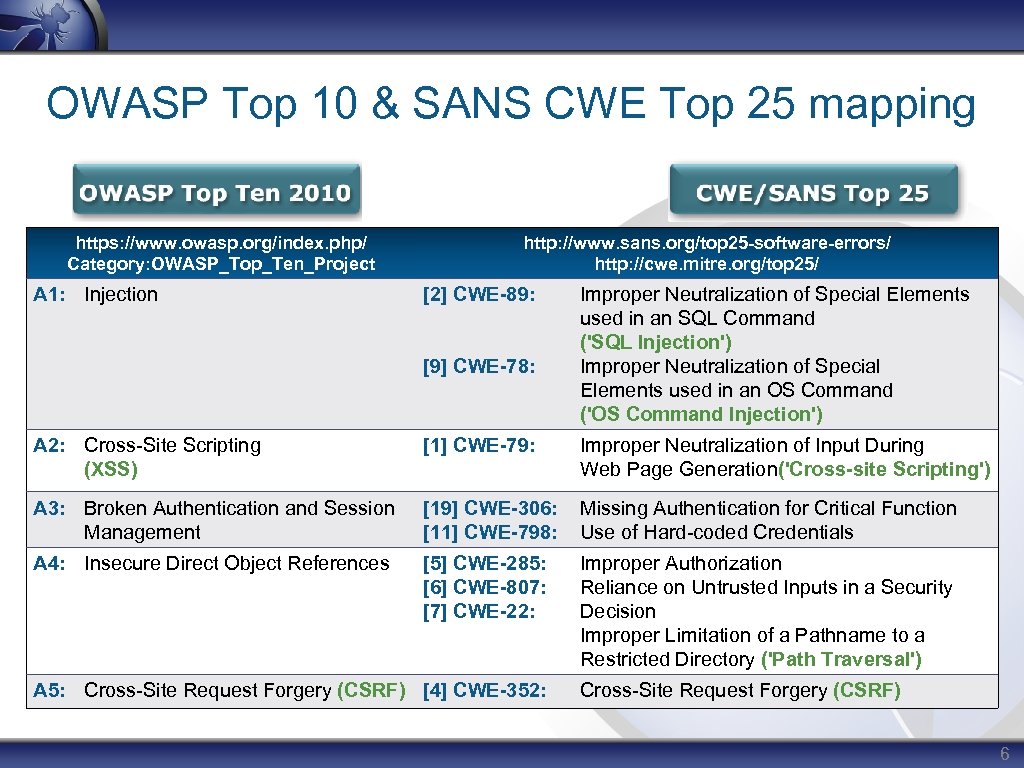Viewport: 1024px width, 768px height.
Task: Click the [7] CWE-22: entry
Action: click(x=479, y=611)
